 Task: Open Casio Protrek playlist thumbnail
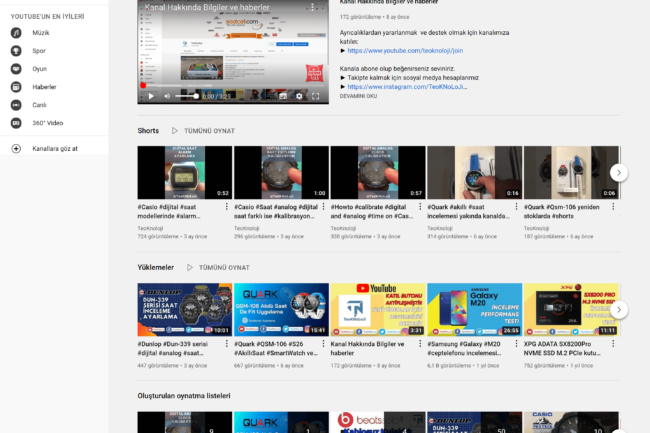click(571, 422)
